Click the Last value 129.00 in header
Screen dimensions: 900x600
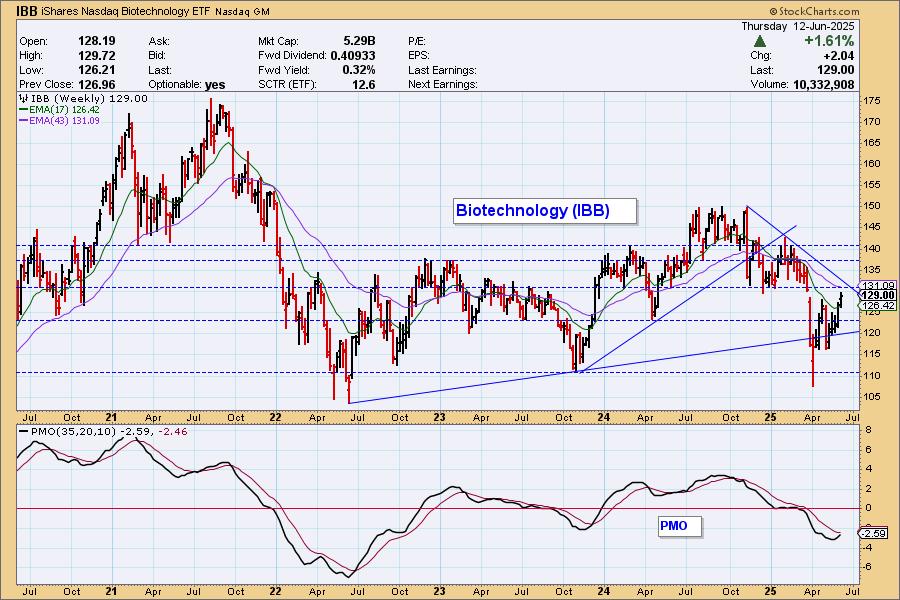click(x=836, y=70)
